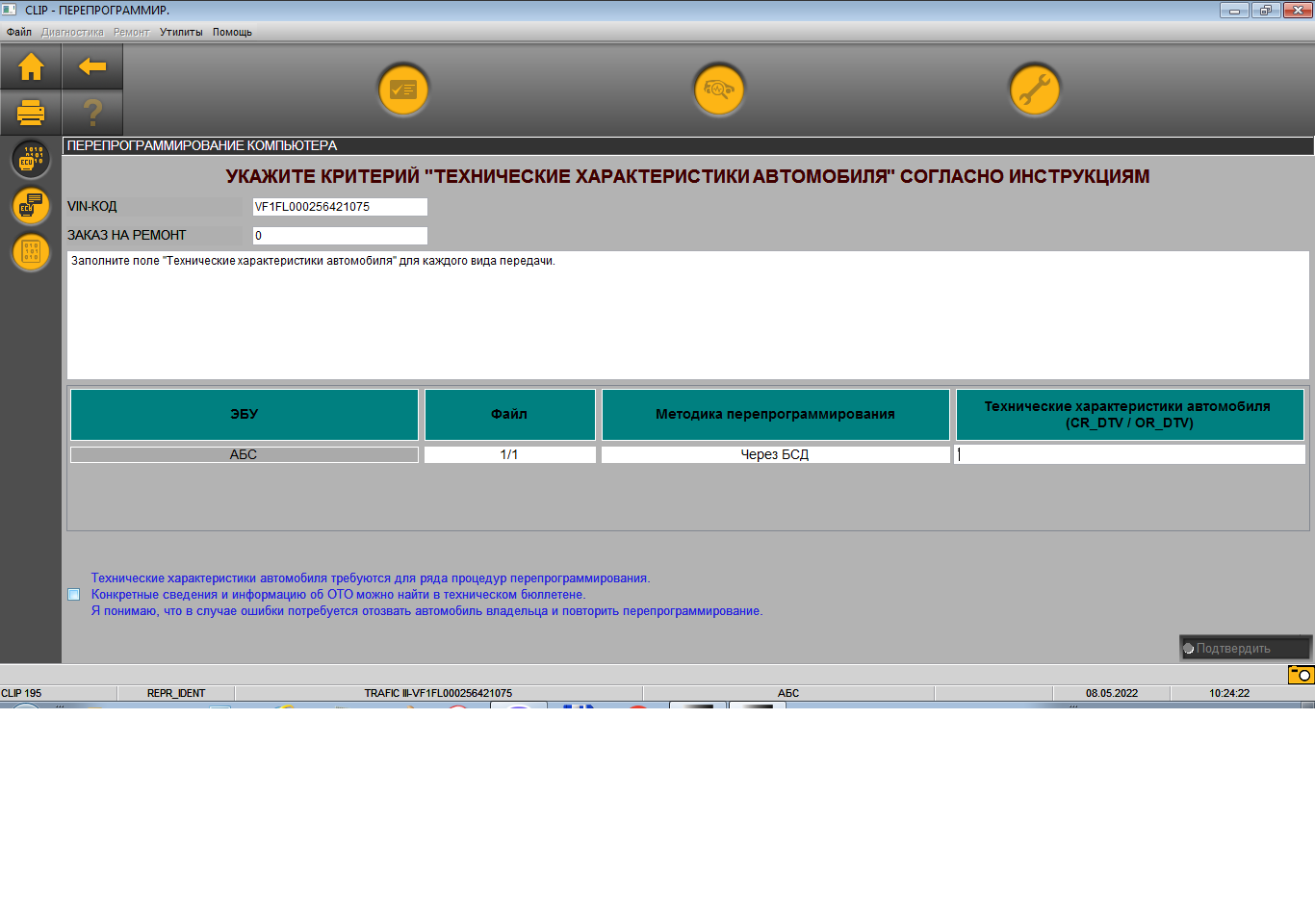Open the wrench repair icon
Screen dimensions: 1315x924
(1035, 90)
